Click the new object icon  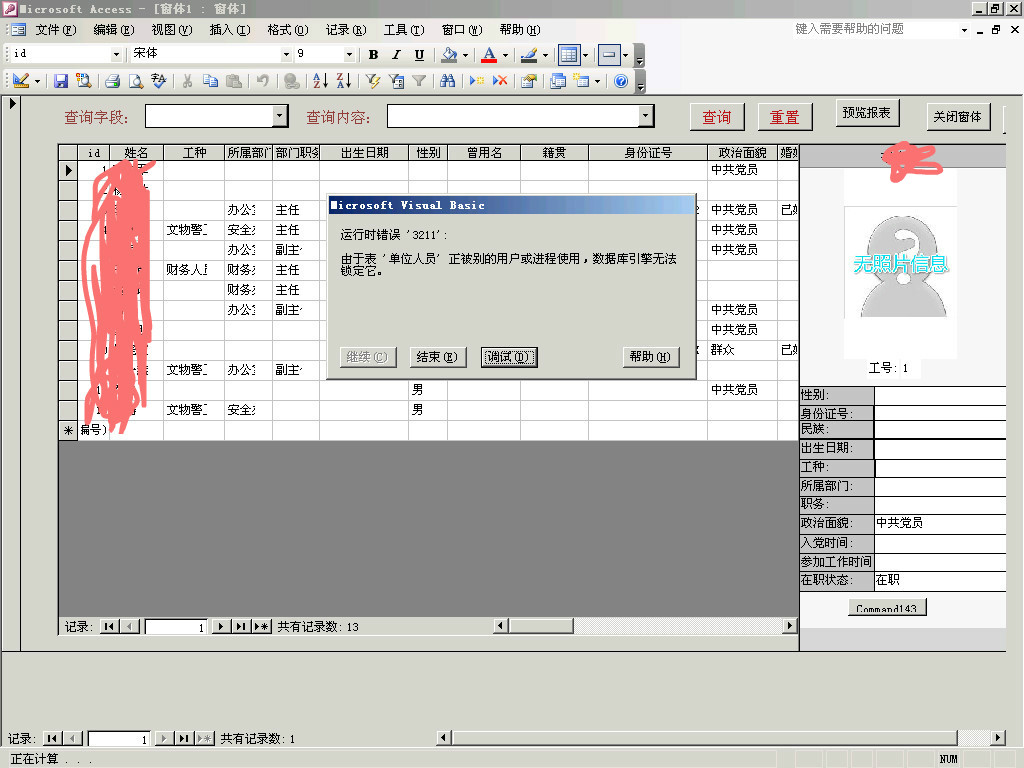[581, 80]
